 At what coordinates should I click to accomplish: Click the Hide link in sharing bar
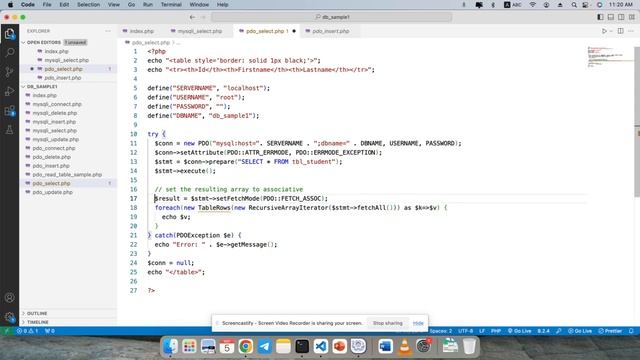coord(418,323)
